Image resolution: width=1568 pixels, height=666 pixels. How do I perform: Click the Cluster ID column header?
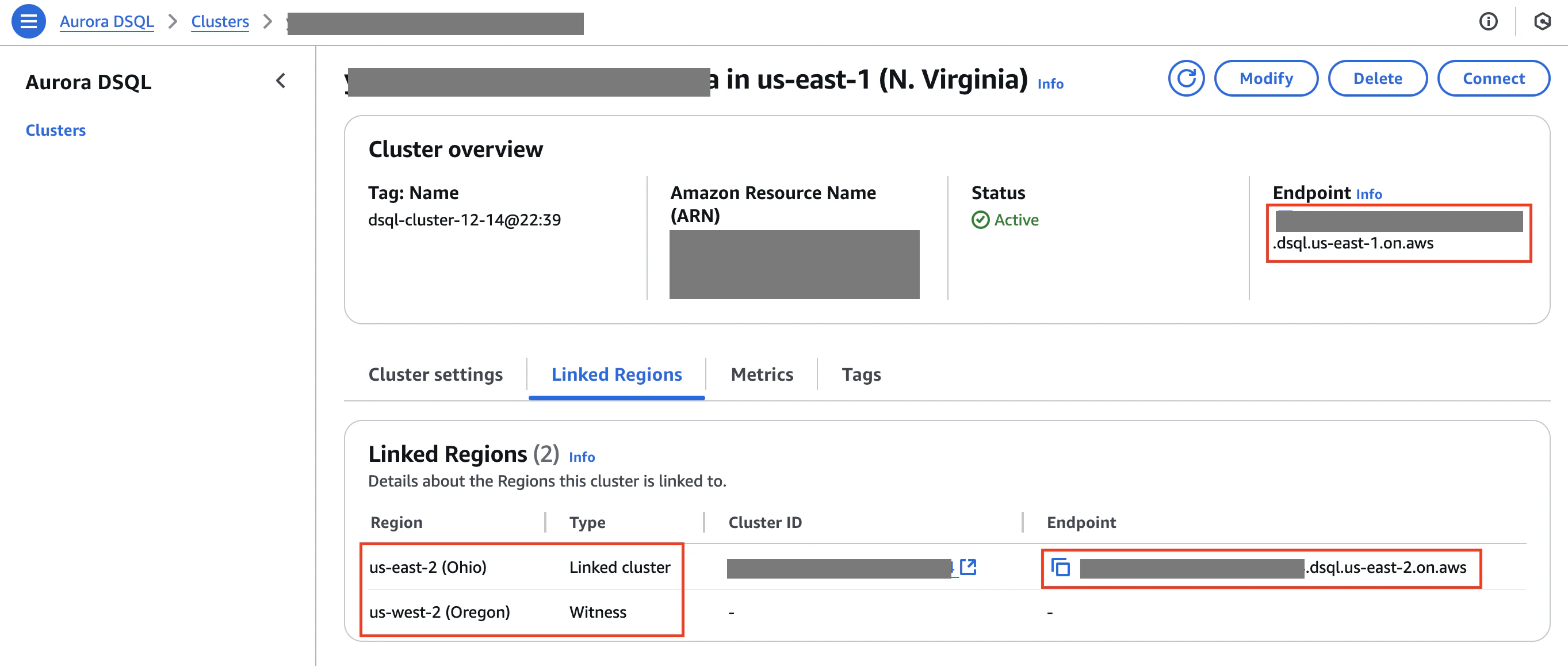coord(764,522)
